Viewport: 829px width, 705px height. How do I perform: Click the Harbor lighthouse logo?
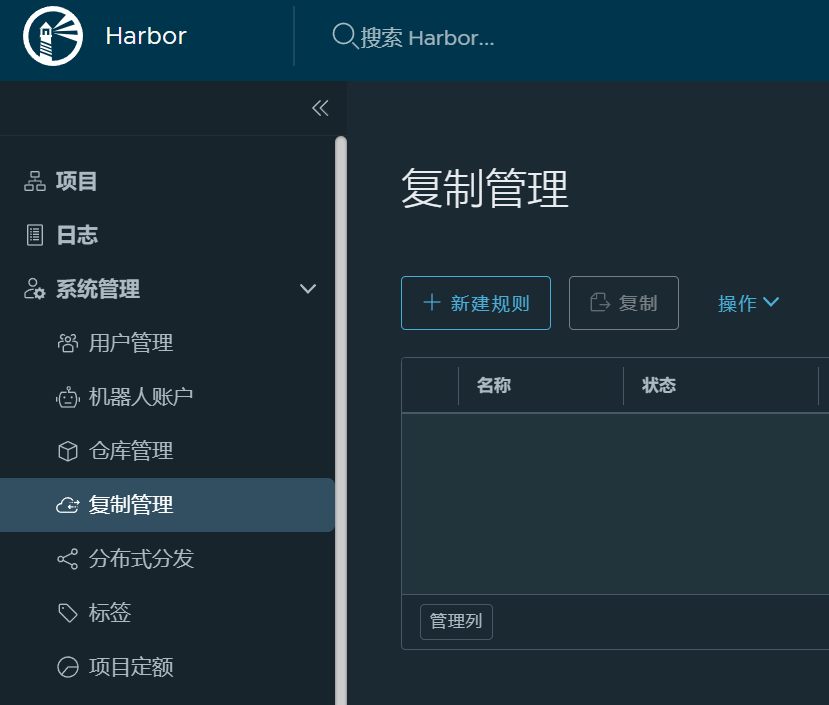pos(53,36)
